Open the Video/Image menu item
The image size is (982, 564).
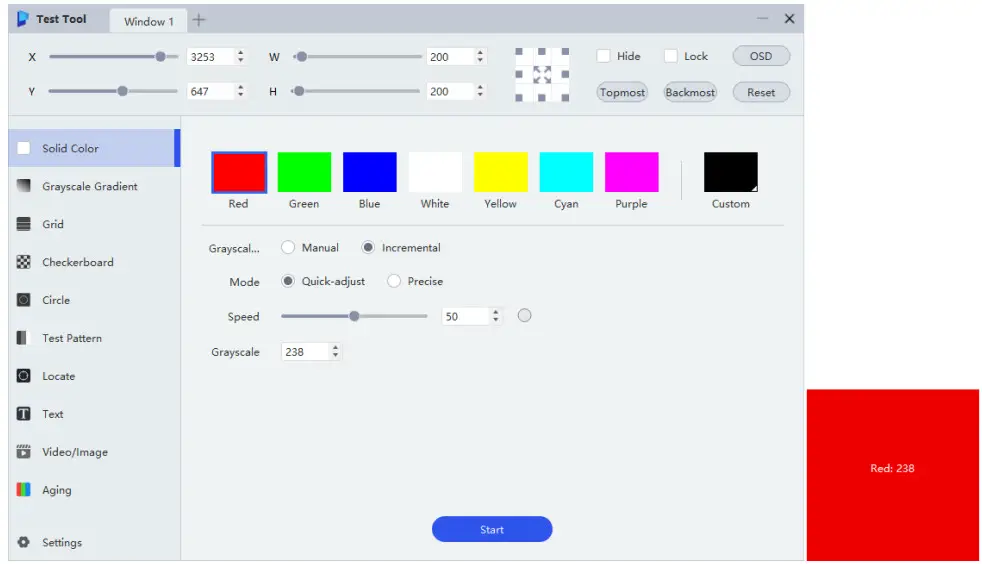coord(95,451)
